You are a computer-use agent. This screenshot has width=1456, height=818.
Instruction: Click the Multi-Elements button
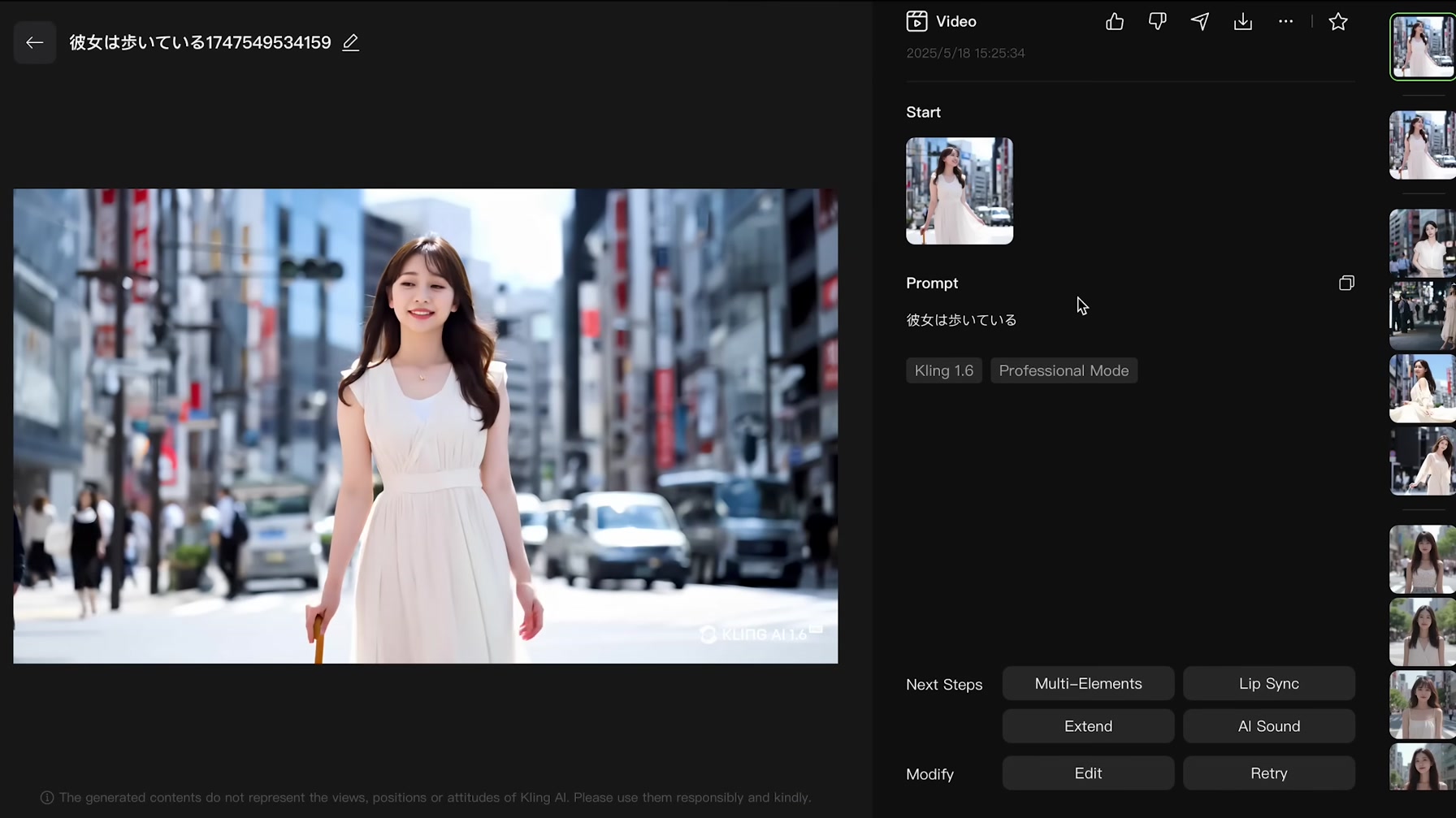[1088, 684]
